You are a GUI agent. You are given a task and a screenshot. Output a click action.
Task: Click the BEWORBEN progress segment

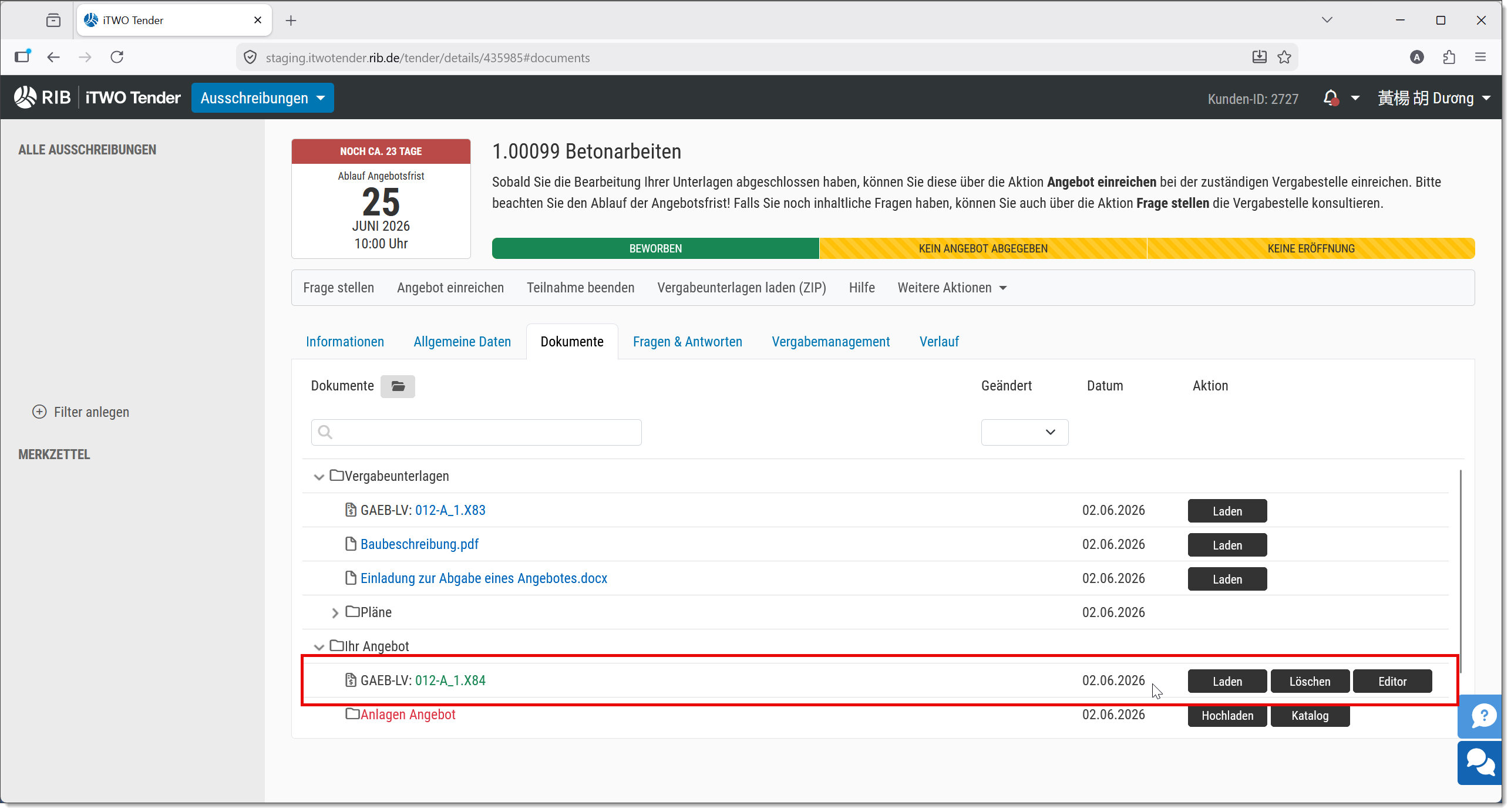[x=655, y=248]
